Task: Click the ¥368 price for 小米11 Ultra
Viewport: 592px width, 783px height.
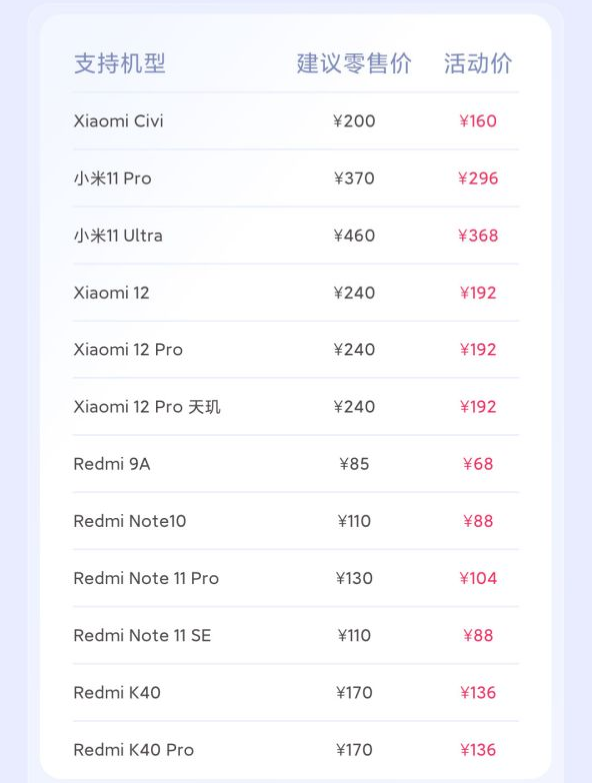Action: pos(478,235)
